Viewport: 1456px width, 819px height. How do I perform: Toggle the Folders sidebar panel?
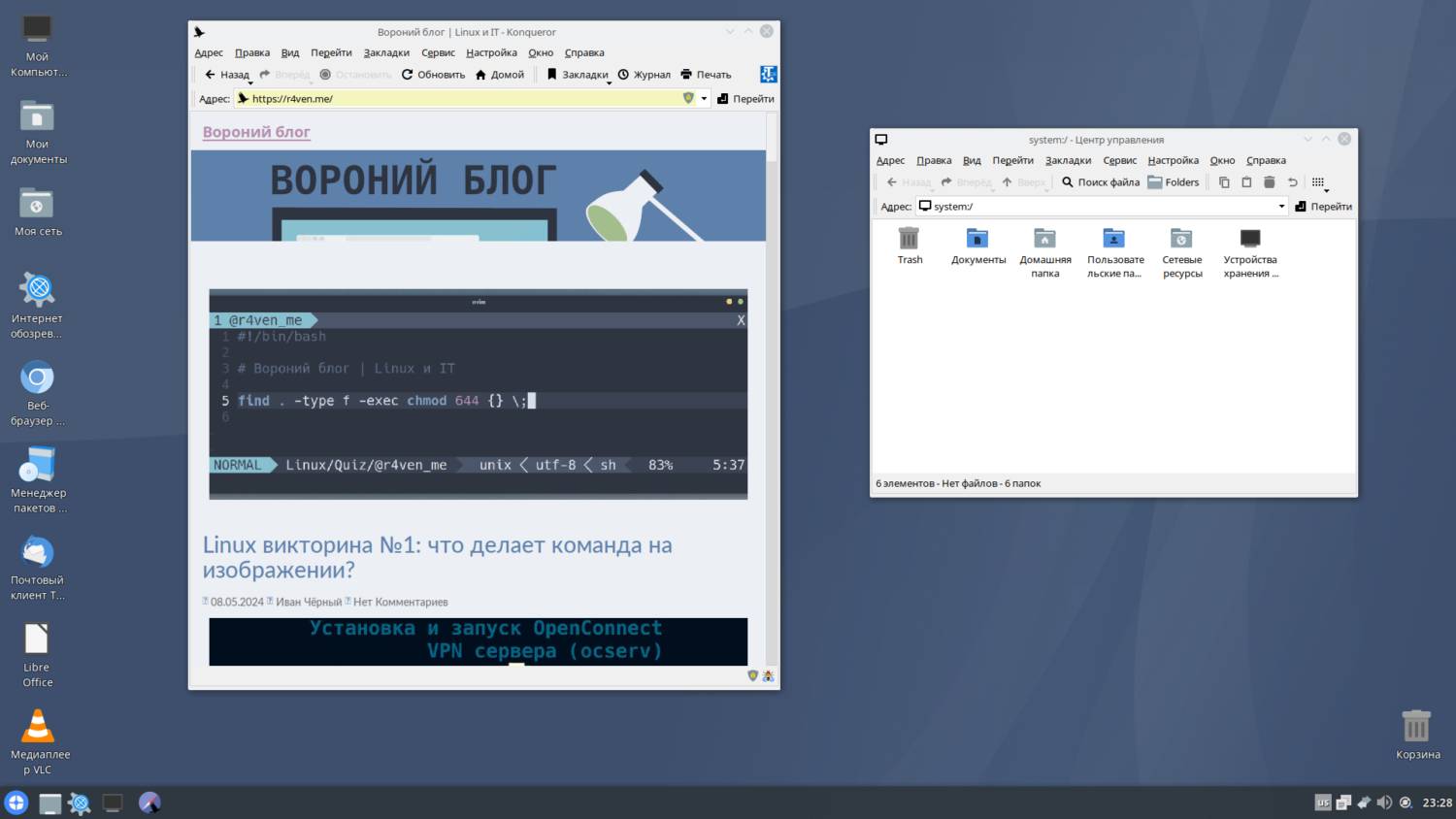1173,182
